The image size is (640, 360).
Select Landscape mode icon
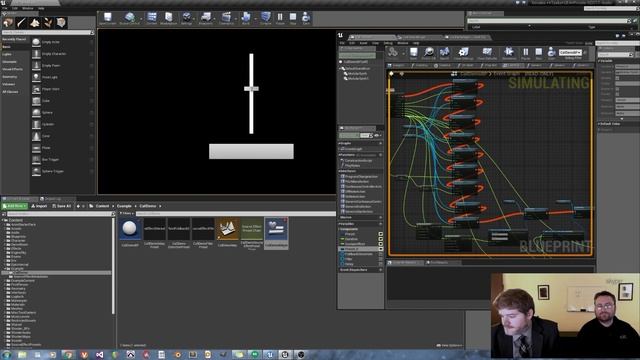35,22
